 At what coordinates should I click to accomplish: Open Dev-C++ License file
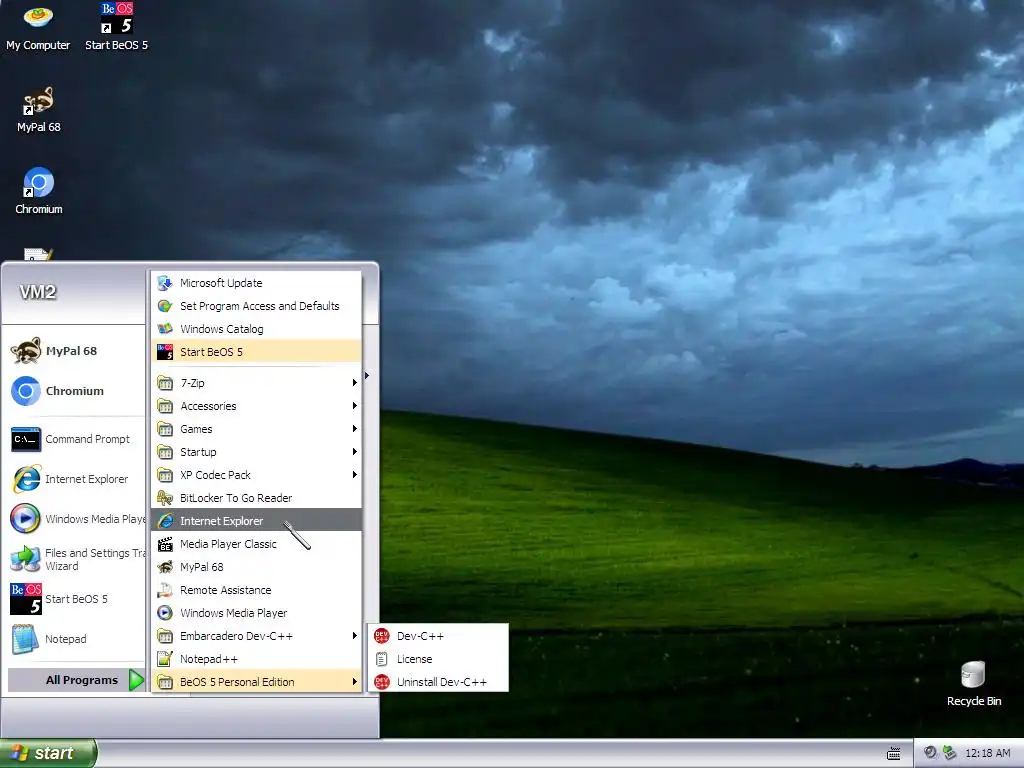tap(439, 658)
